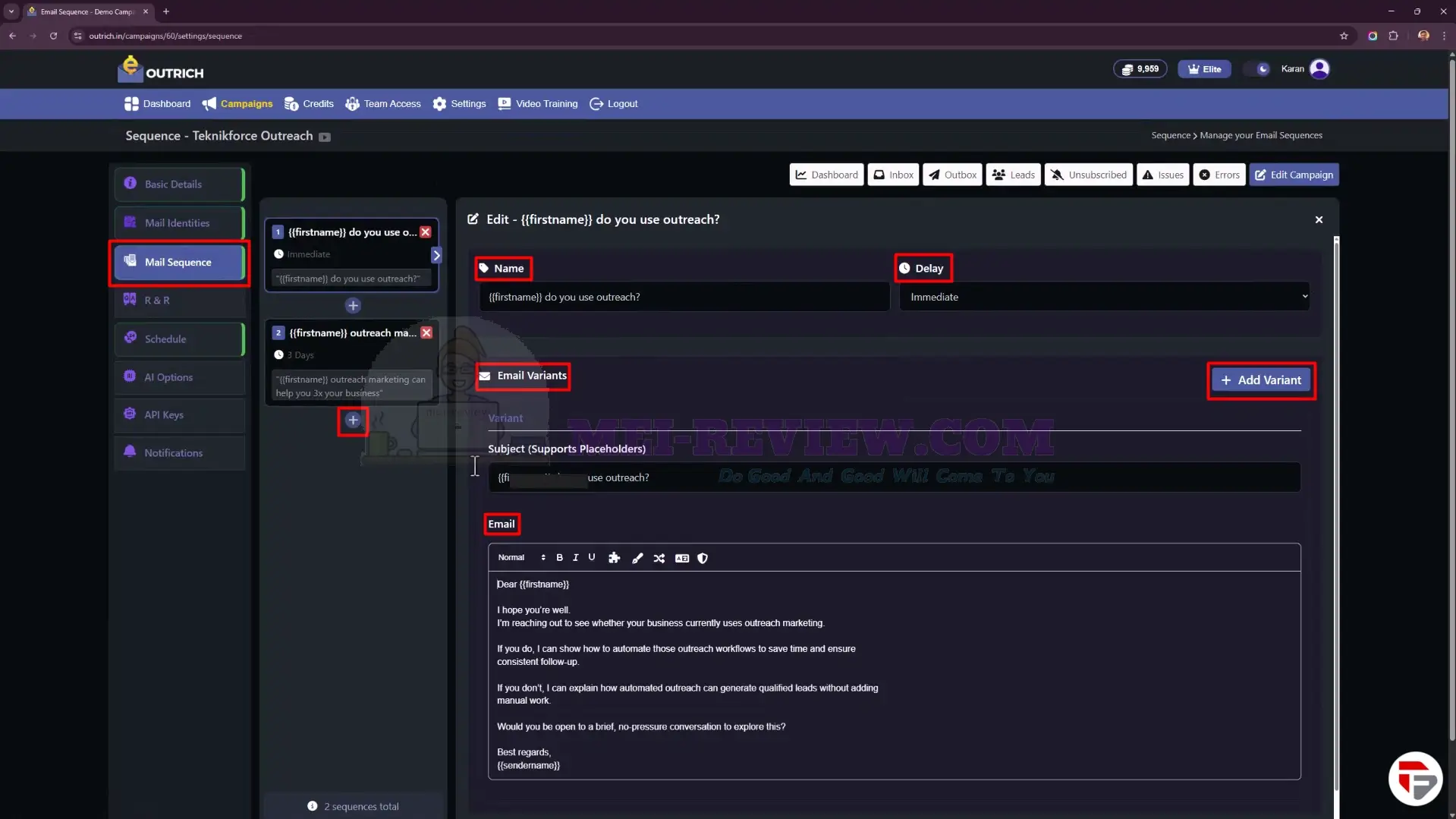This screenshot has height=819, width=1456.
Task: Click the credits coin counter 9,959
Action: 1140,69
